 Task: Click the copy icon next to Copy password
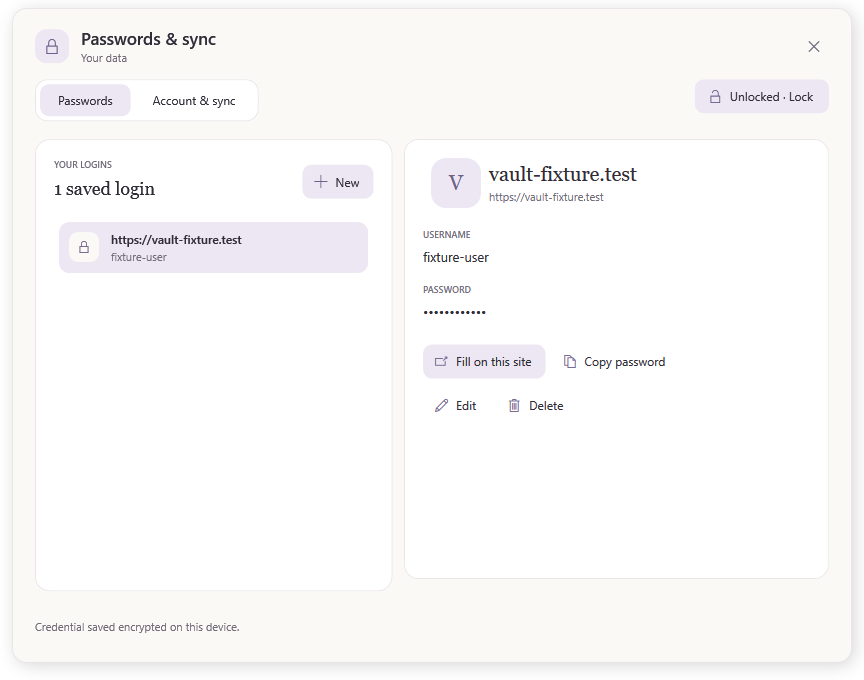click(x=570, y=361)
